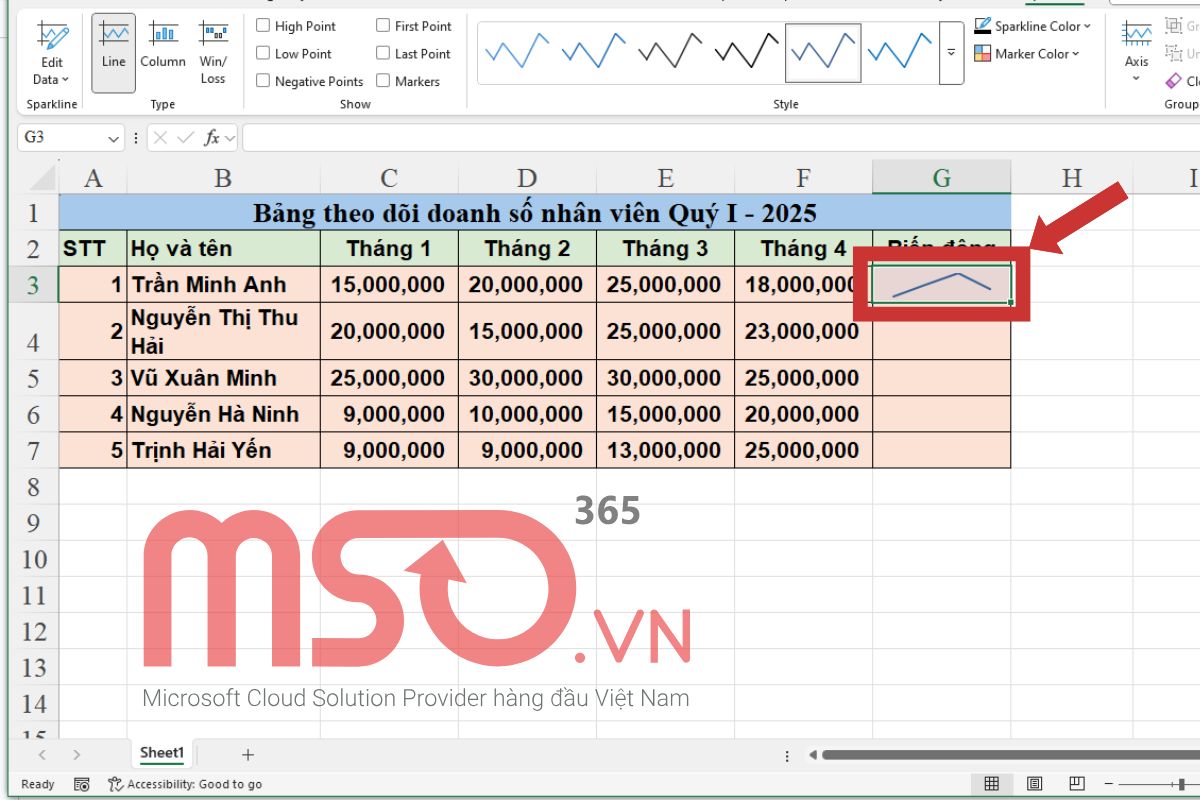Add a new sheet with plus button
Viewport: 1200px width, 800px height.
point(248,755)
